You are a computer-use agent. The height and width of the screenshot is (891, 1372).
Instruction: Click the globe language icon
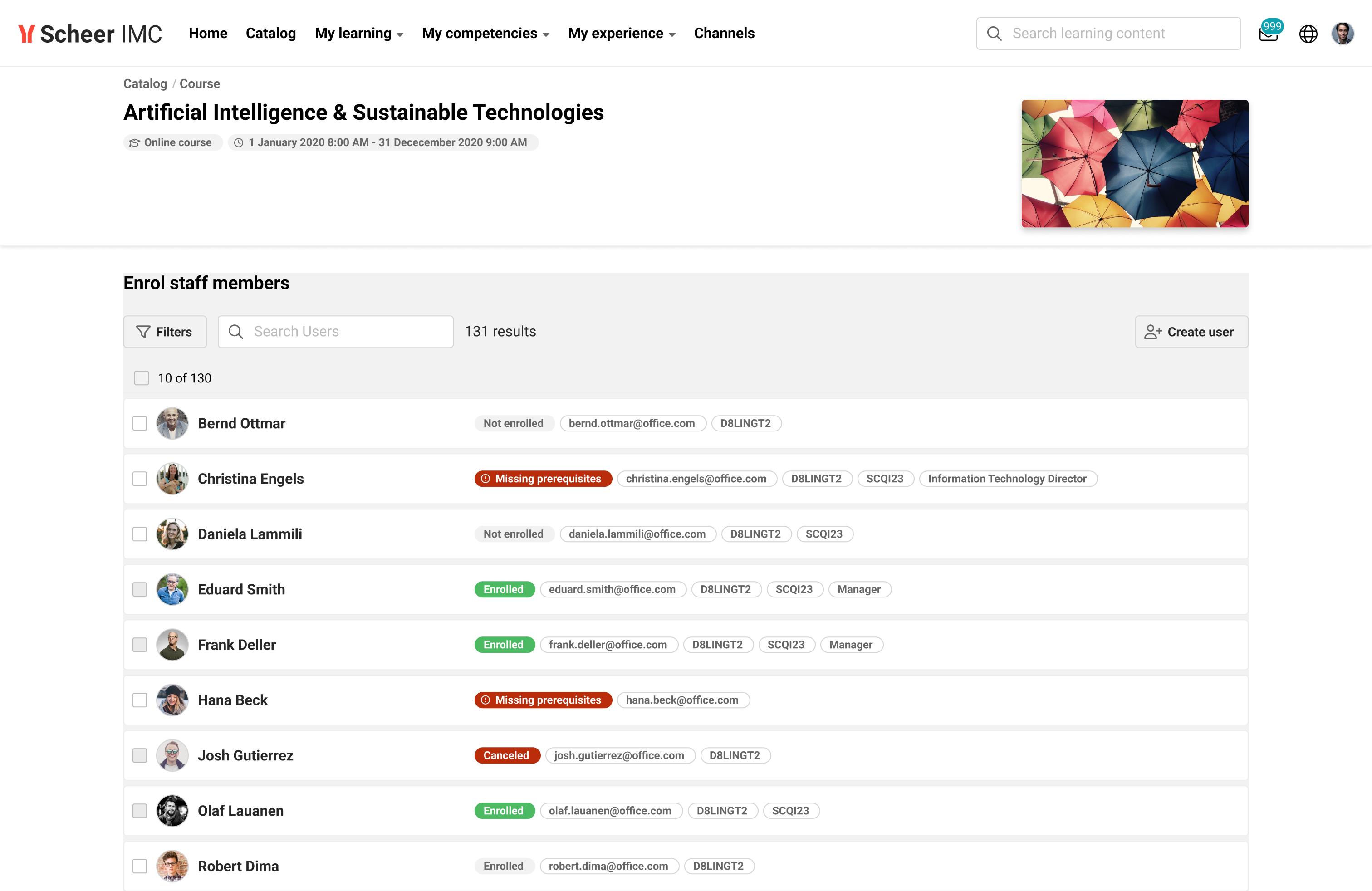(1308, 34)
